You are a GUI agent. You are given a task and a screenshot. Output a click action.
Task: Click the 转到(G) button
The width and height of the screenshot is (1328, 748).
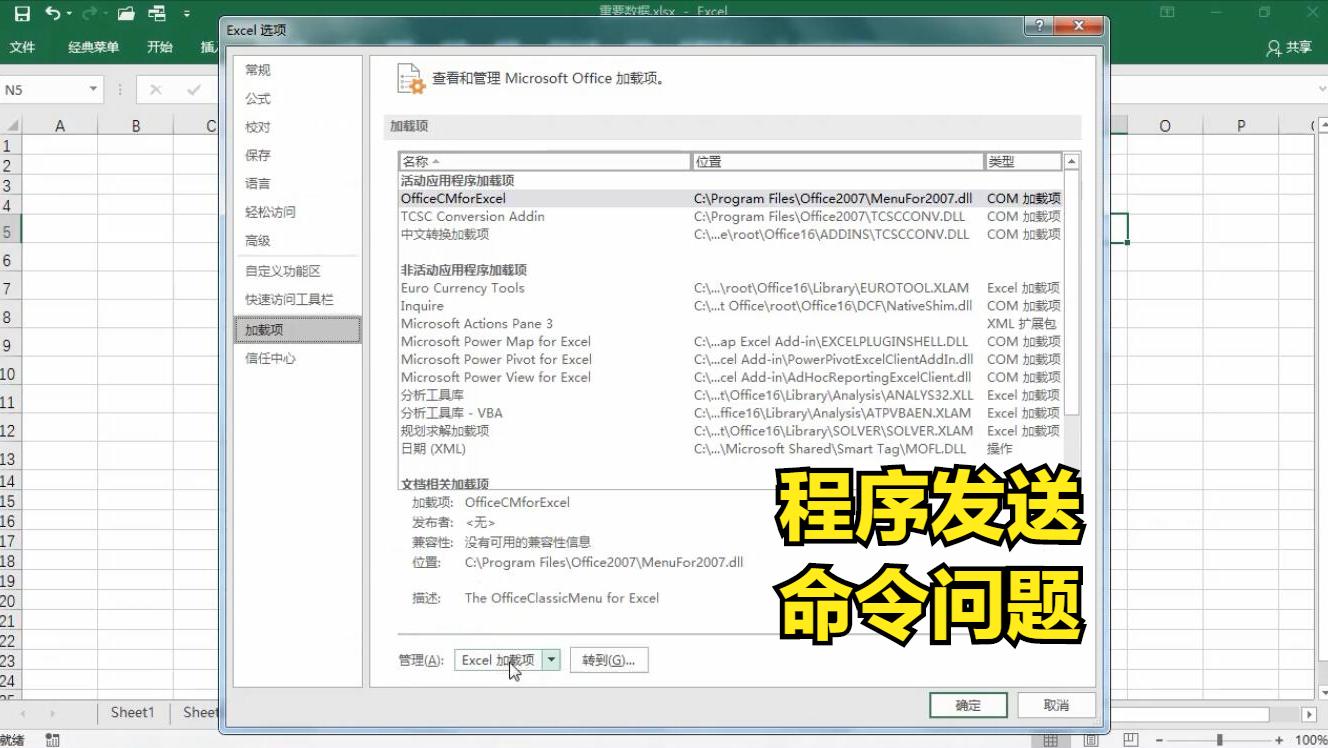tap(609, 659)
